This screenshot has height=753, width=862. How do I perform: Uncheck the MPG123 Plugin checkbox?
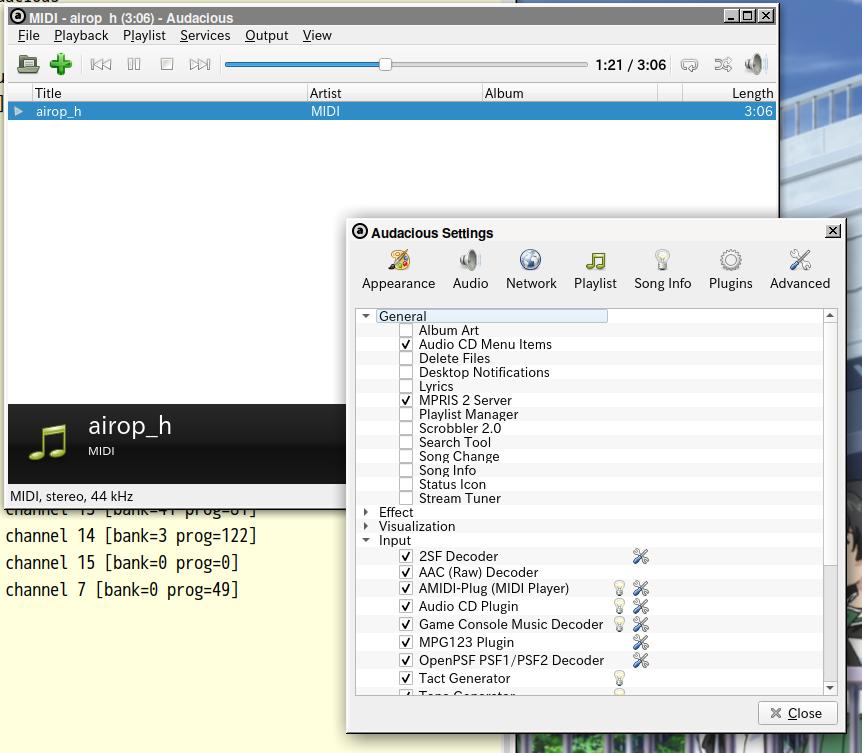406,642
